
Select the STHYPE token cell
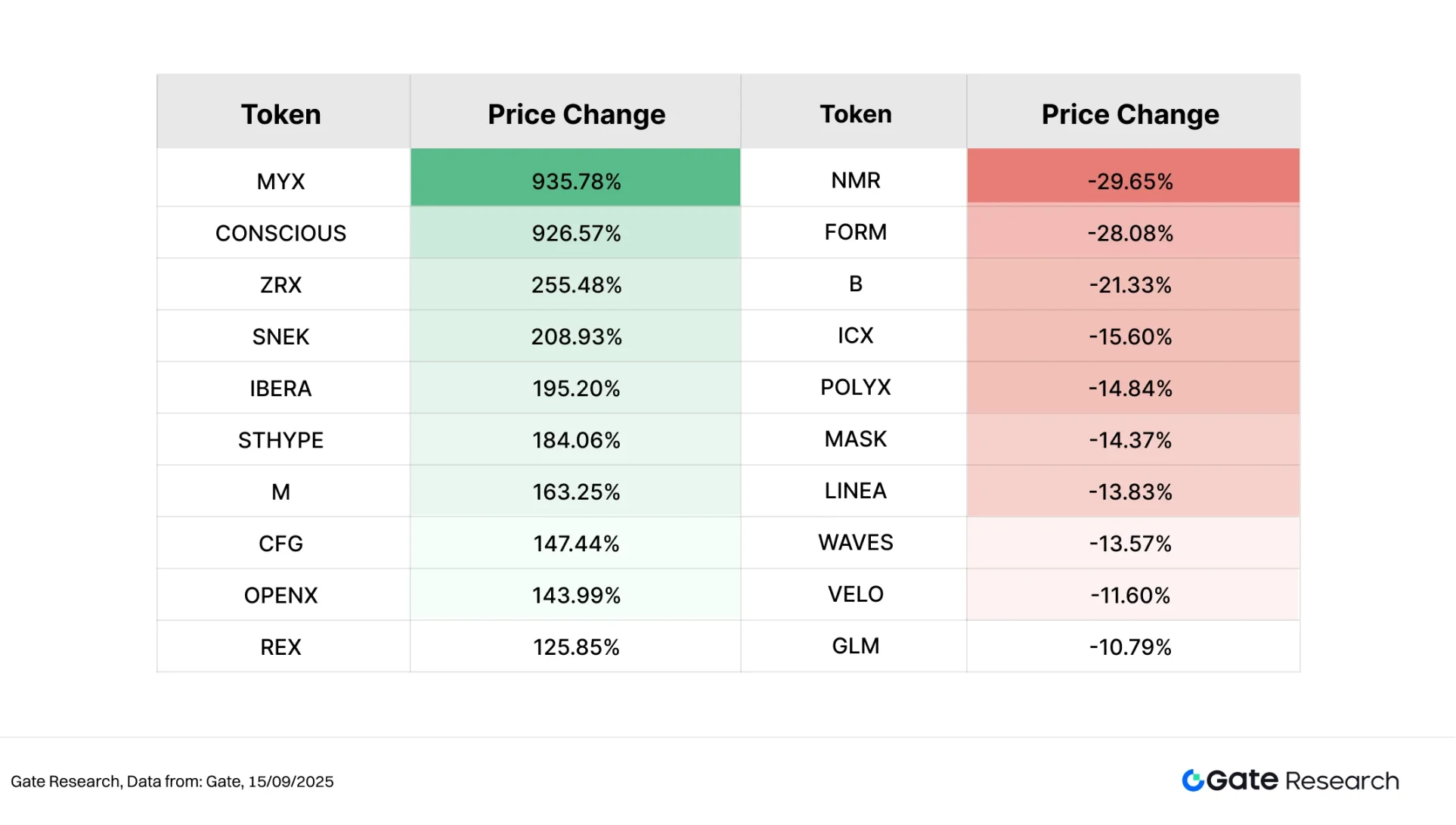[x=280, y=440]
